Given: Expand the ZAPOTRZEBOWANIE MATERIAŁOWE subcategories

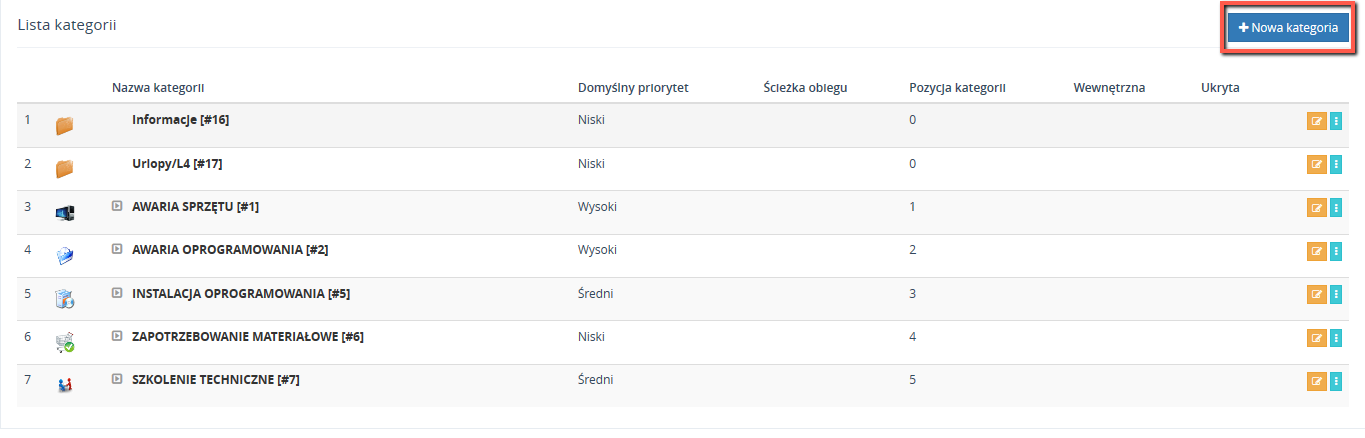Looking at the screenshot, I should 117,336.
